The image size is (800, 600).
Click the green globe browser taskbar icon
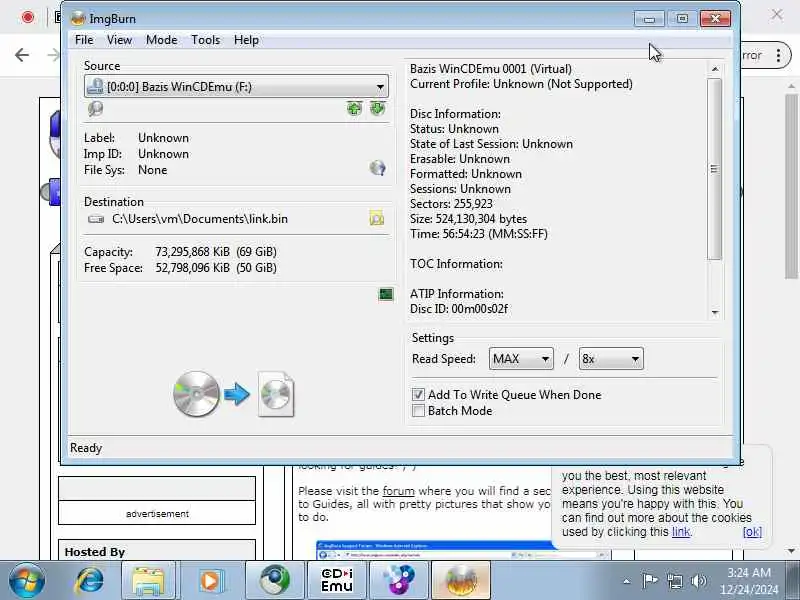[x=274, y=581]
